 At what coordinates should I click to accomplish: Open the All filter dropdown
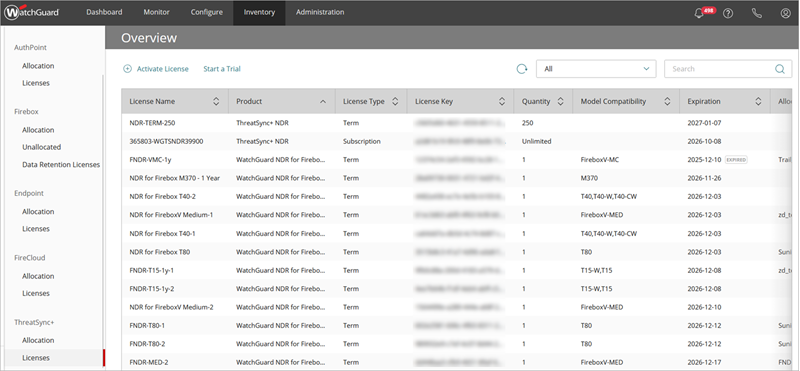pos(596,69)
